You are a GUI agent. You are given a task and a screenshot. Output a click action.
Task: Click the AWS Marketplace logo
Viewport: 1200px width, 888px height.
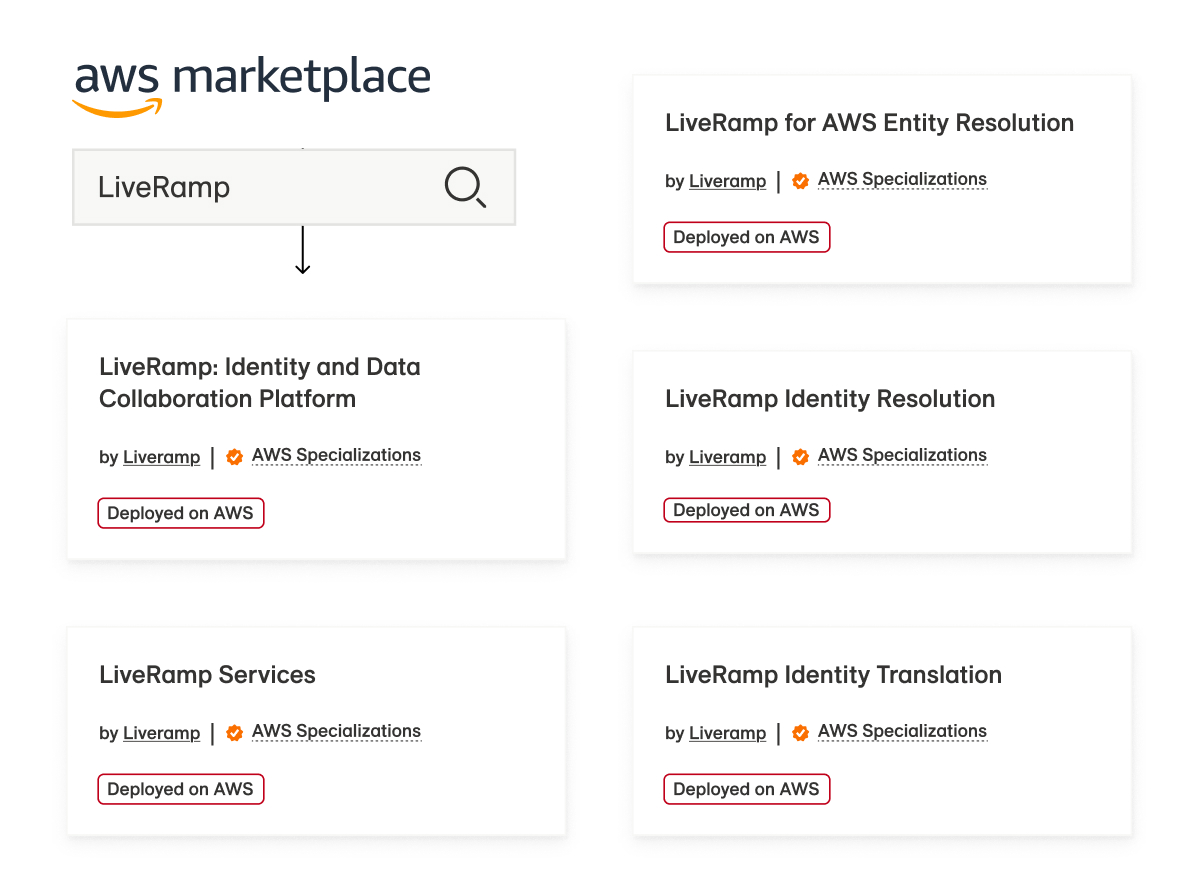[x=252, y=88]
